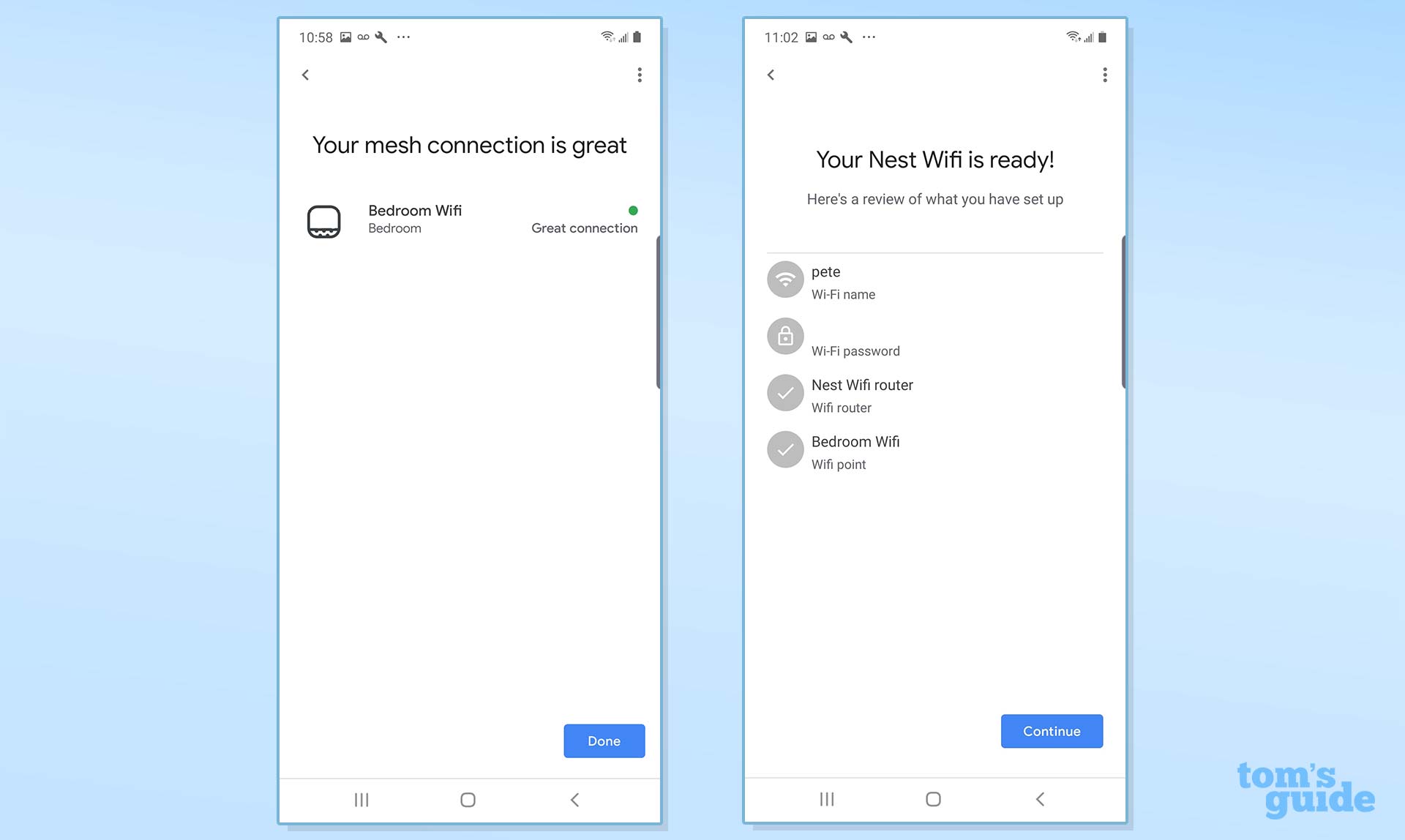Click the Wi-Fi name icon next to pete
This screenshot has width=1405, height=840.
point(784,280)
